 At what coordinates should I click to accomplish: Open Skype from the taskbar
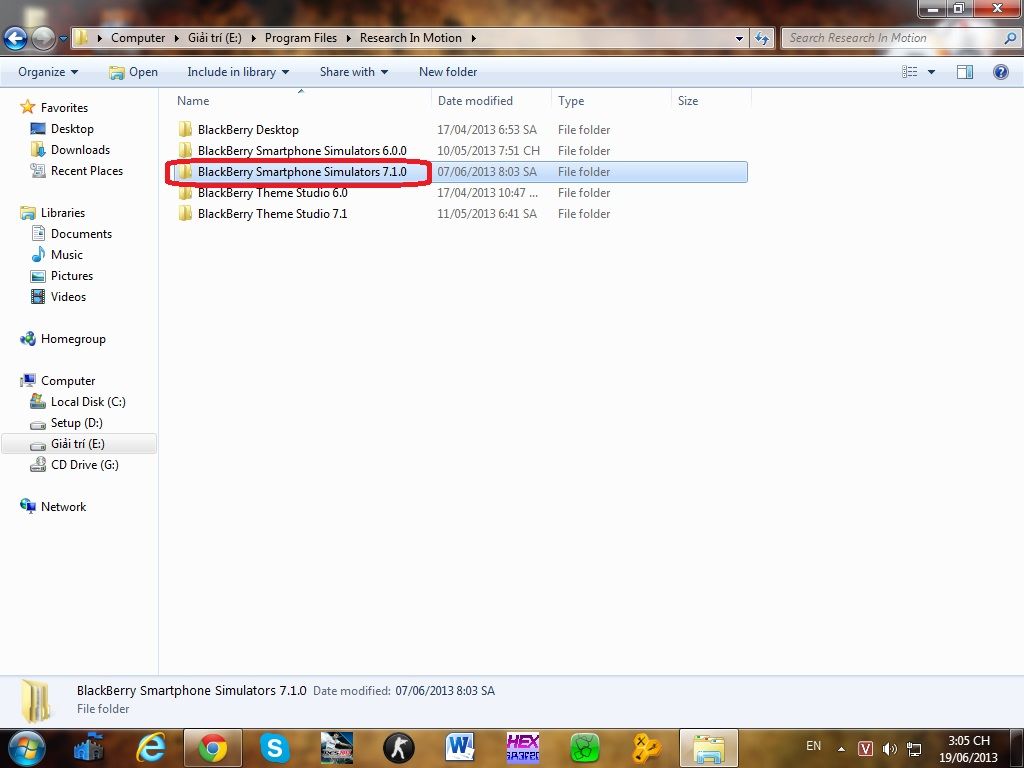pyautogui.click(x=274, y=748)
